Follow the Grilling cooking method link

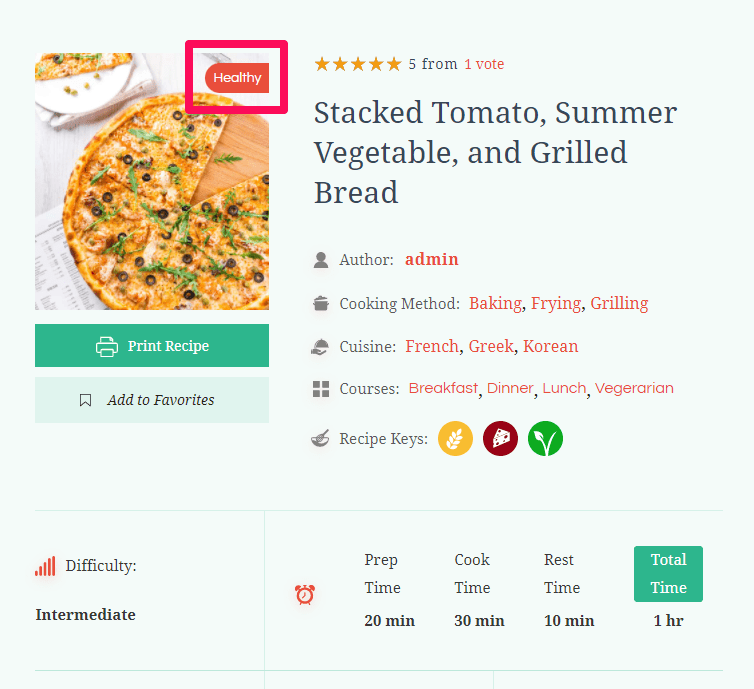[x=619, y=303]
